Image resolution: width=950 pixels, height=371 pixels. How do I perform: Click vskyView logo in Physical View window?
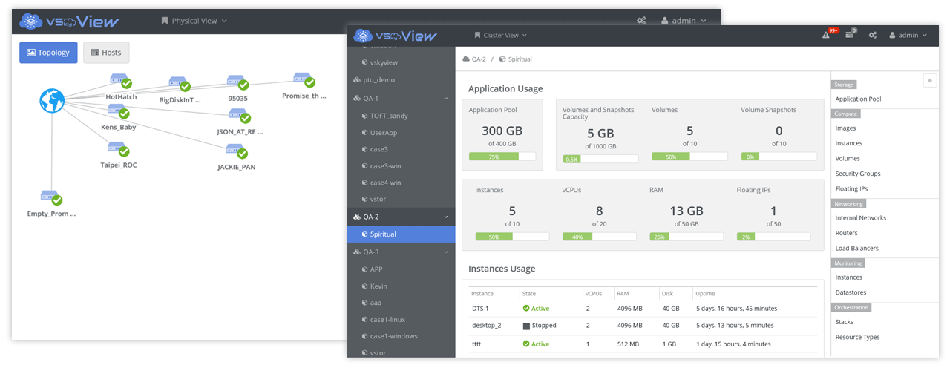tap(70, 21)
